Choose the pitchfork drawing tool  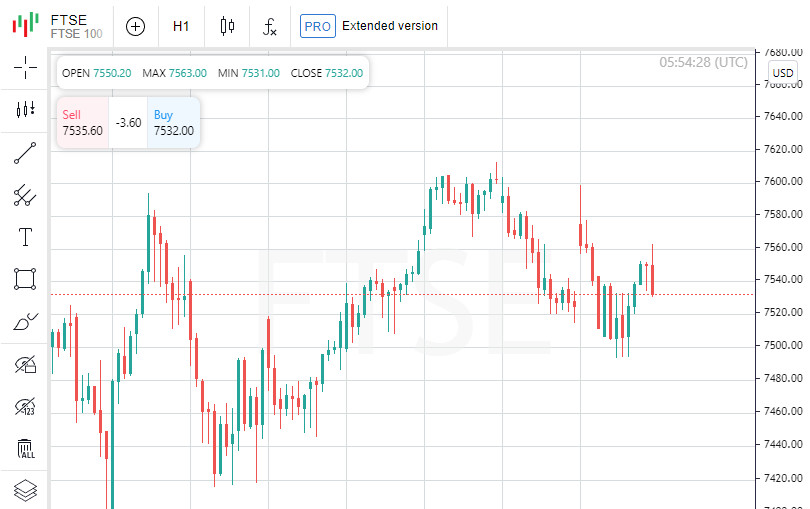pos(25,195)
